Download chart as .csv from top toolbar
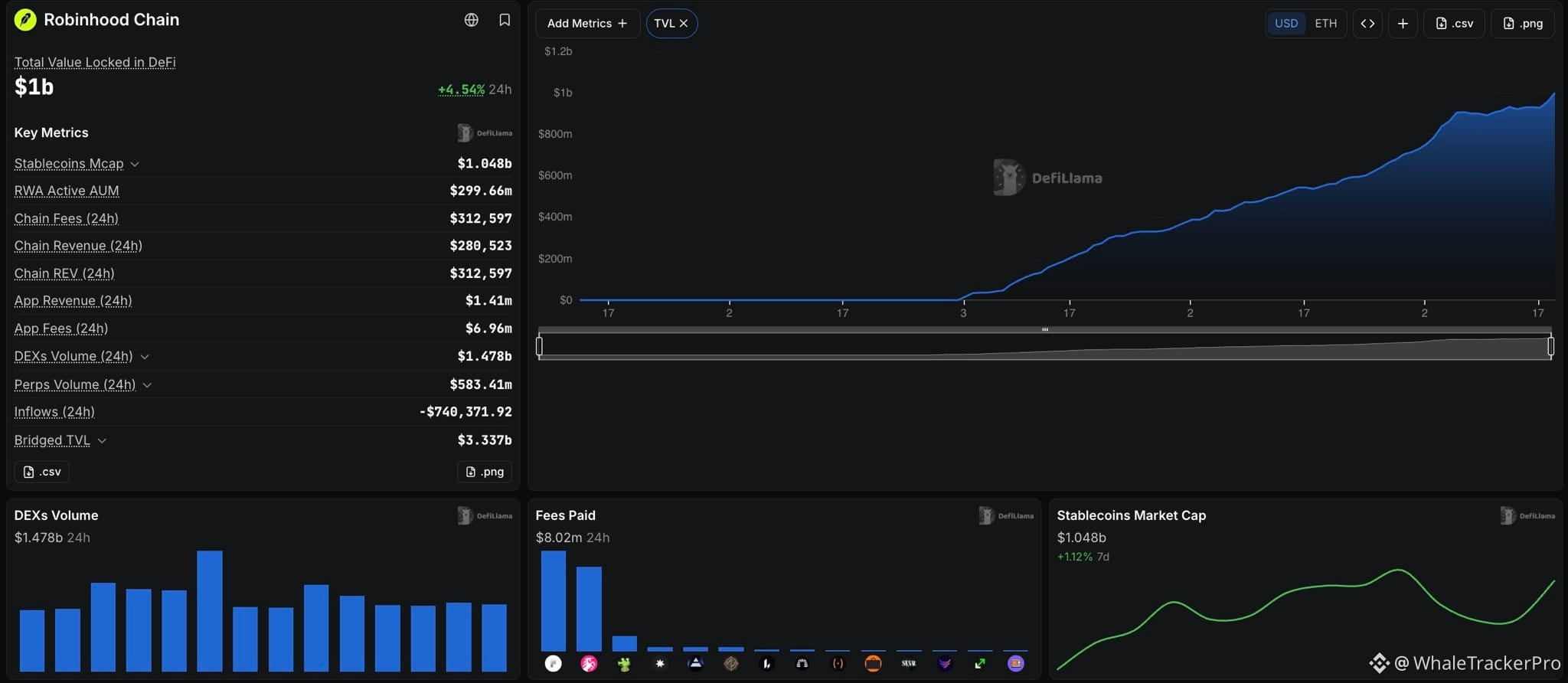The width and height of the screenshot is (1568, 683). tap(1454, 24)
